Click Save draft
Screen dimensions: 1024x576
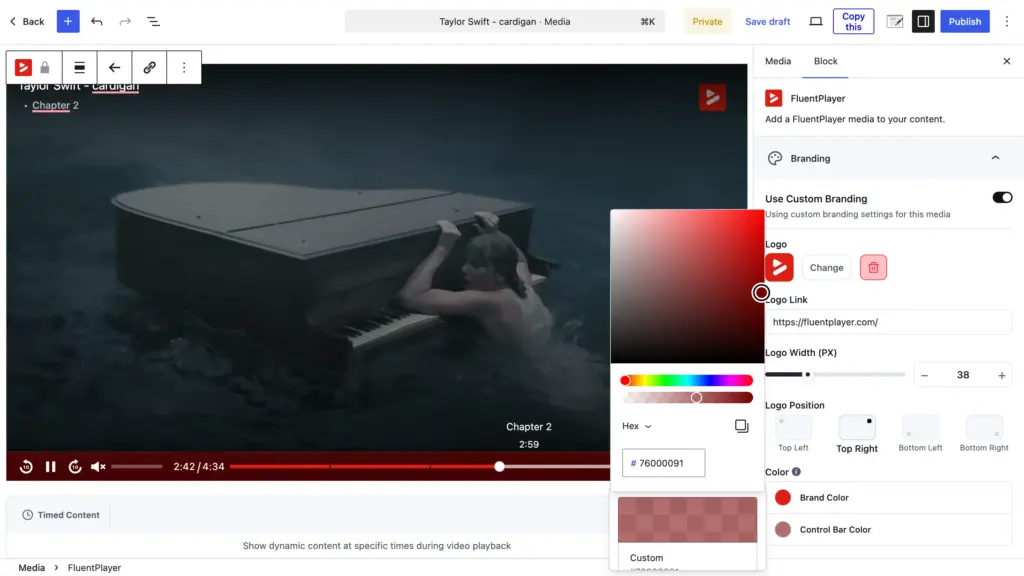tap(767, 22)
